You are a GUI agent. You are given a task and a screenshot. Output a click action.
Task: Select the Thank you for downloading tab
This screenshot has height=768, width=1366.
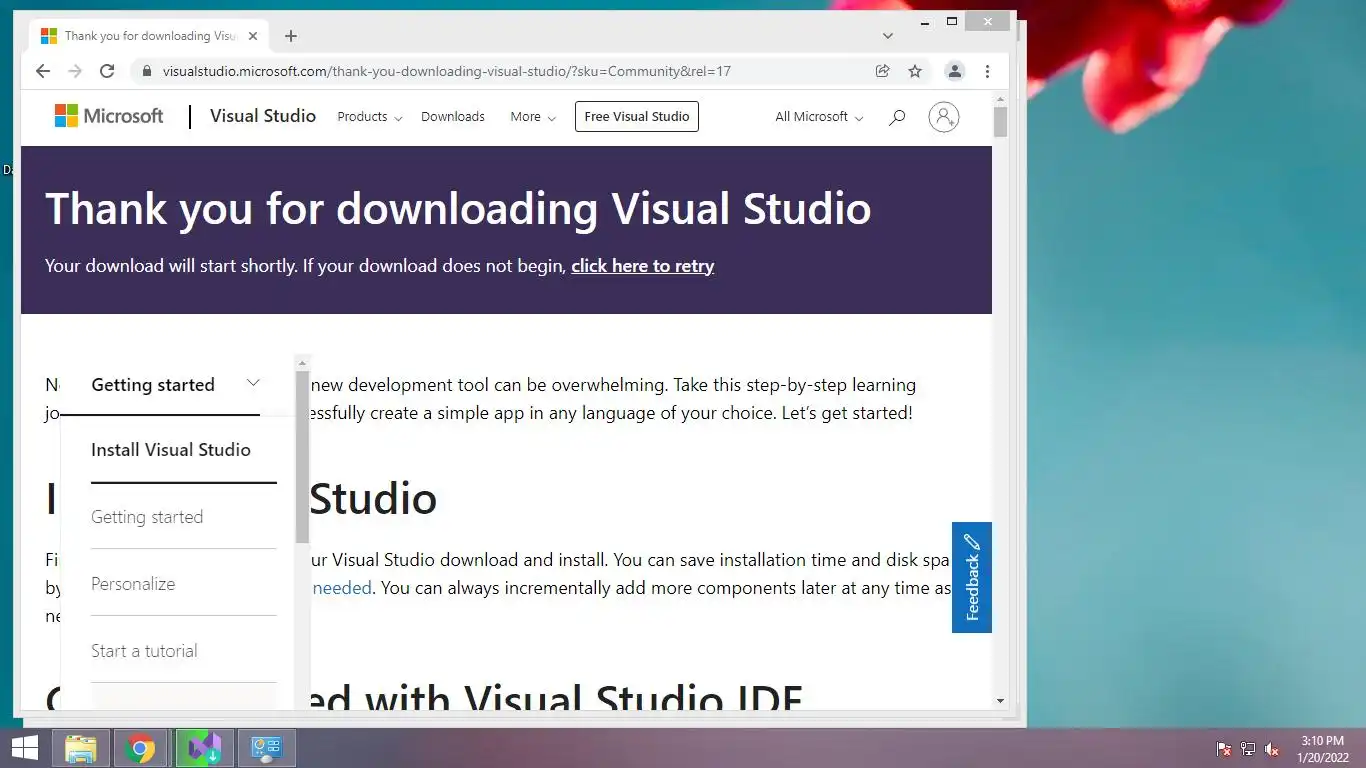click(x=148, y=36)
